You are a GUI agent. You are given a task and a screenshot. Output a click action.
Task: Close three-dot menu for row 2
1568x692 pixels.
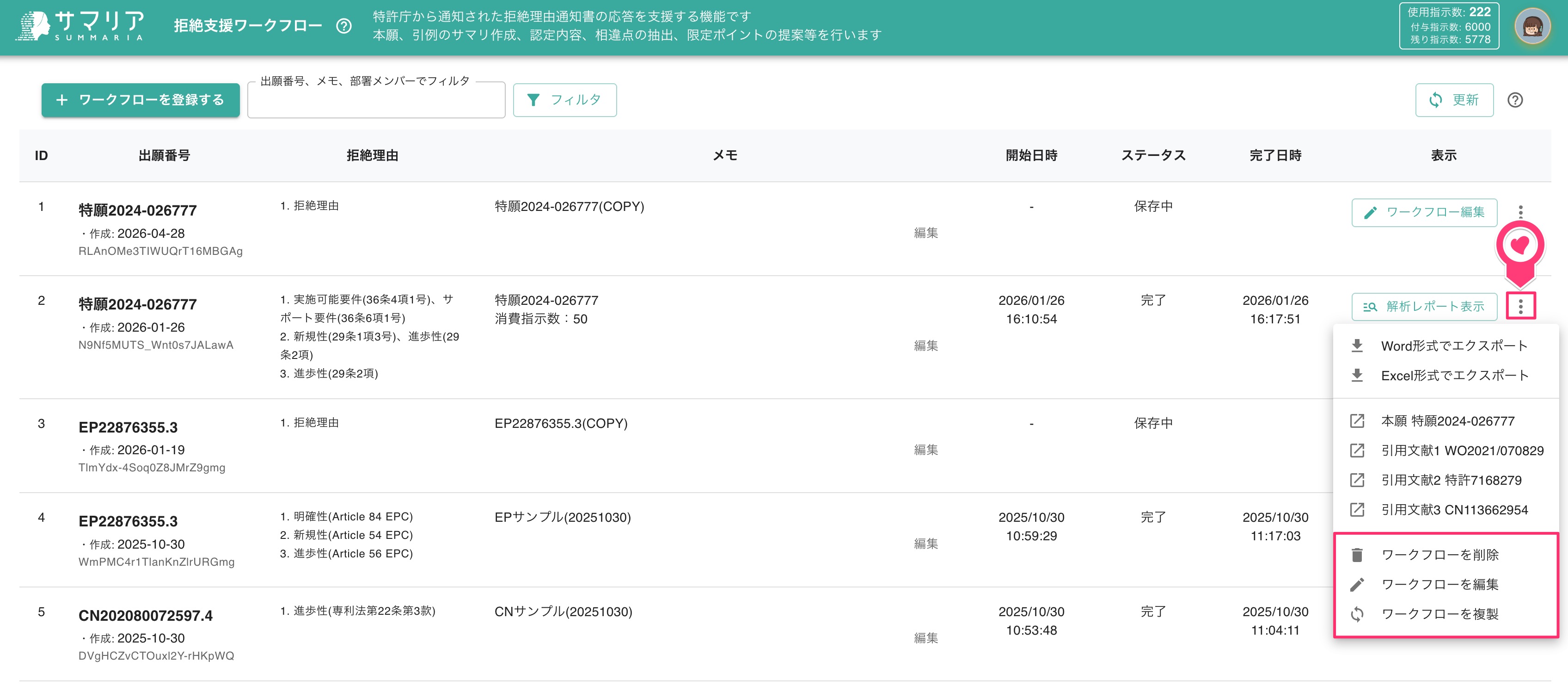click(x=1520, y=306)
